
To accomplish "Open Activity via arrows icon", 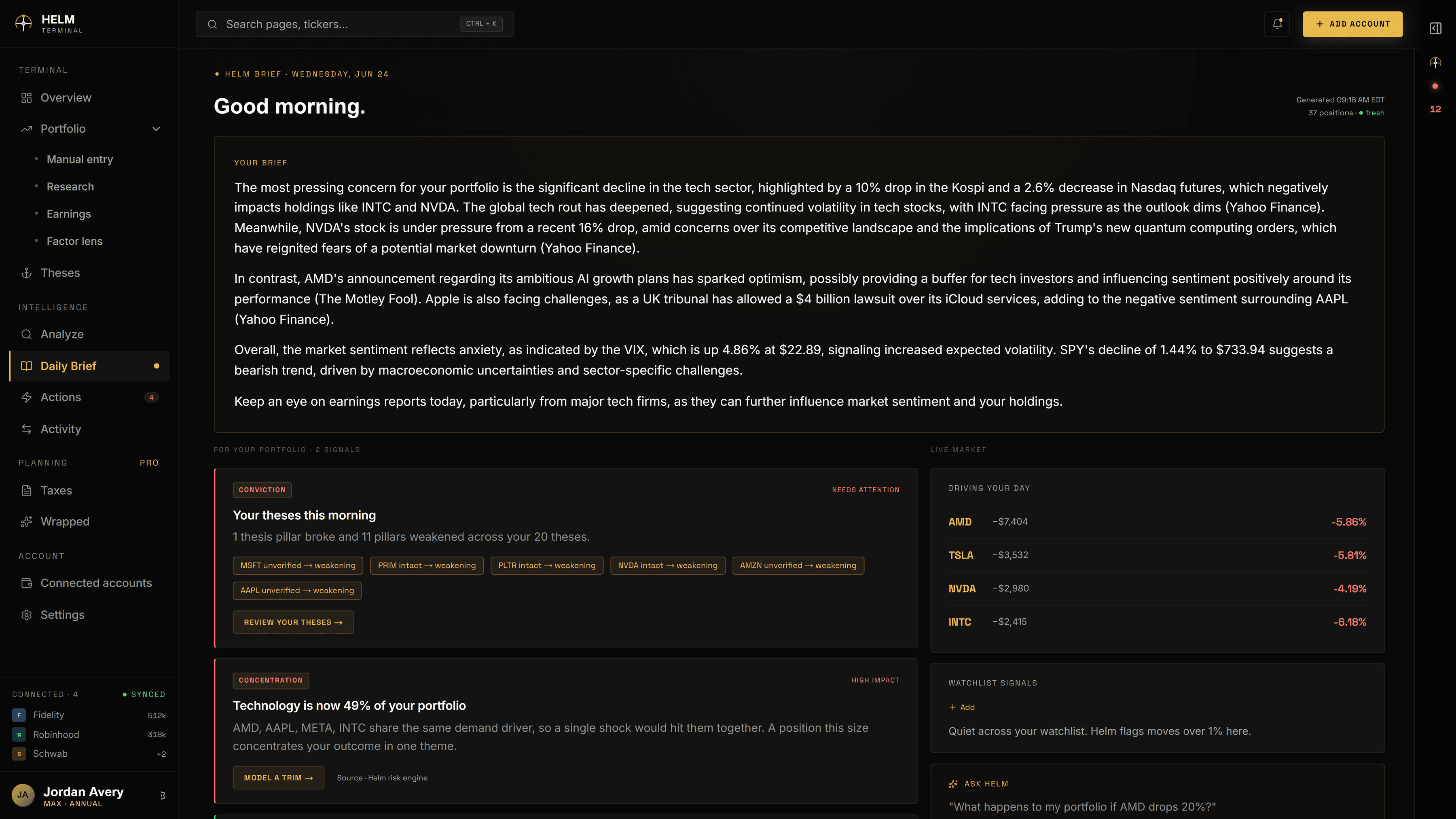I will 27,429.
